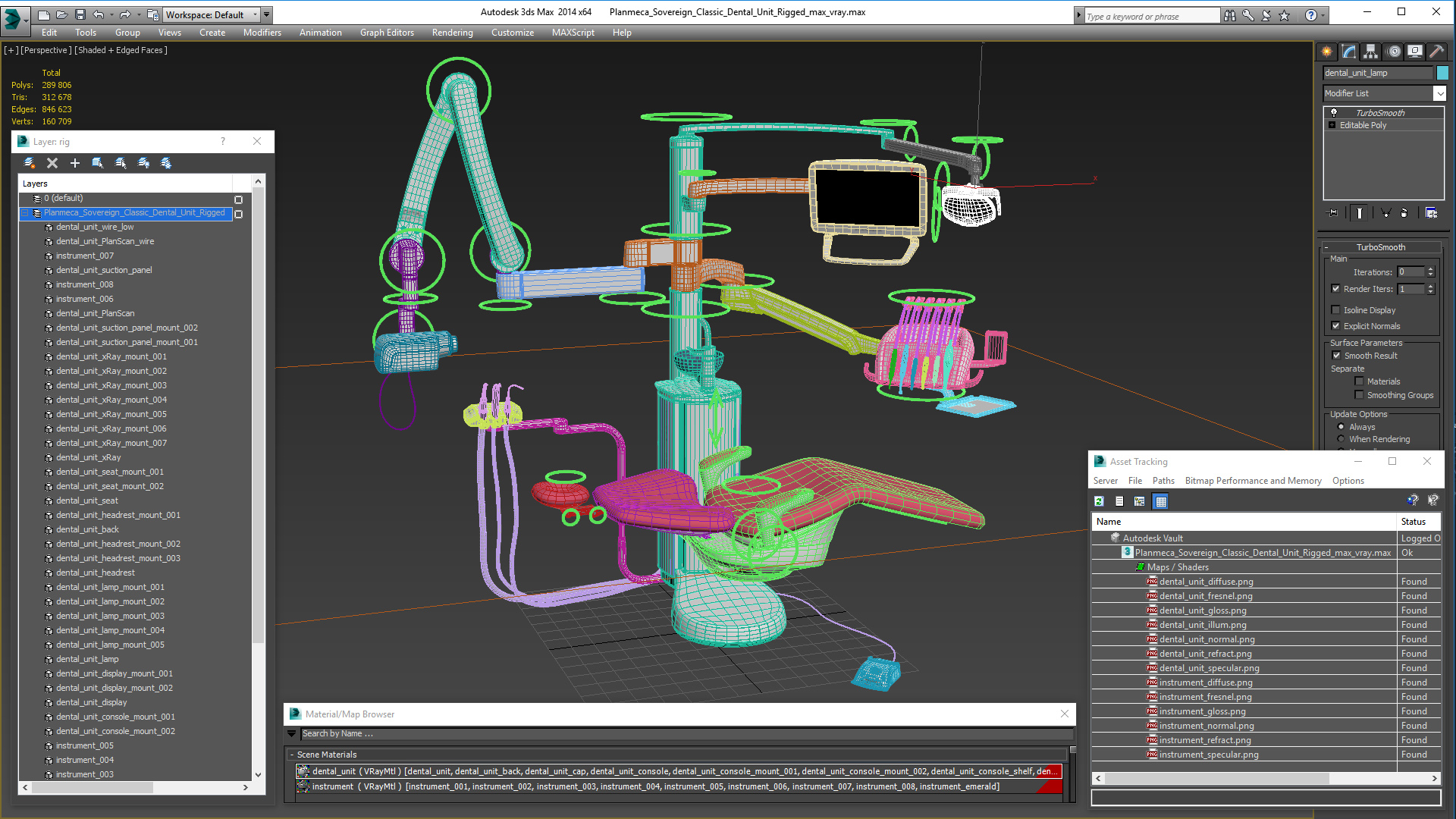The image size is (1456, 819).
Task: Open the Hierarchy command panel
Action: (1370, 52)
